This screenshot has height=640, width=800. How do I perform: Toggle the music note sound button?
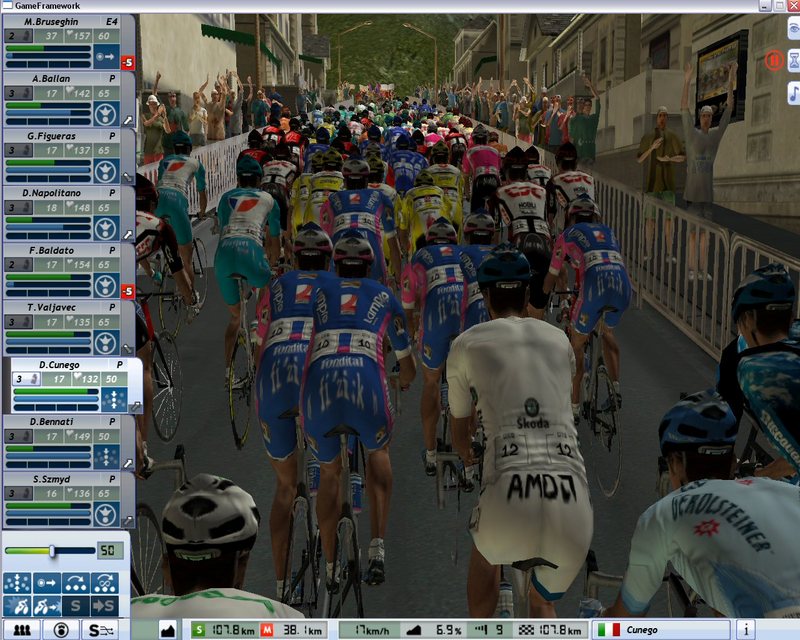click(793, 93)
